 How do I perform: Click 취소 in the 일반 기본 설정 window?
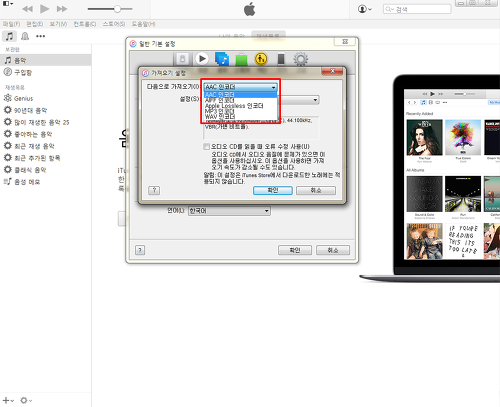click(333, 250)
